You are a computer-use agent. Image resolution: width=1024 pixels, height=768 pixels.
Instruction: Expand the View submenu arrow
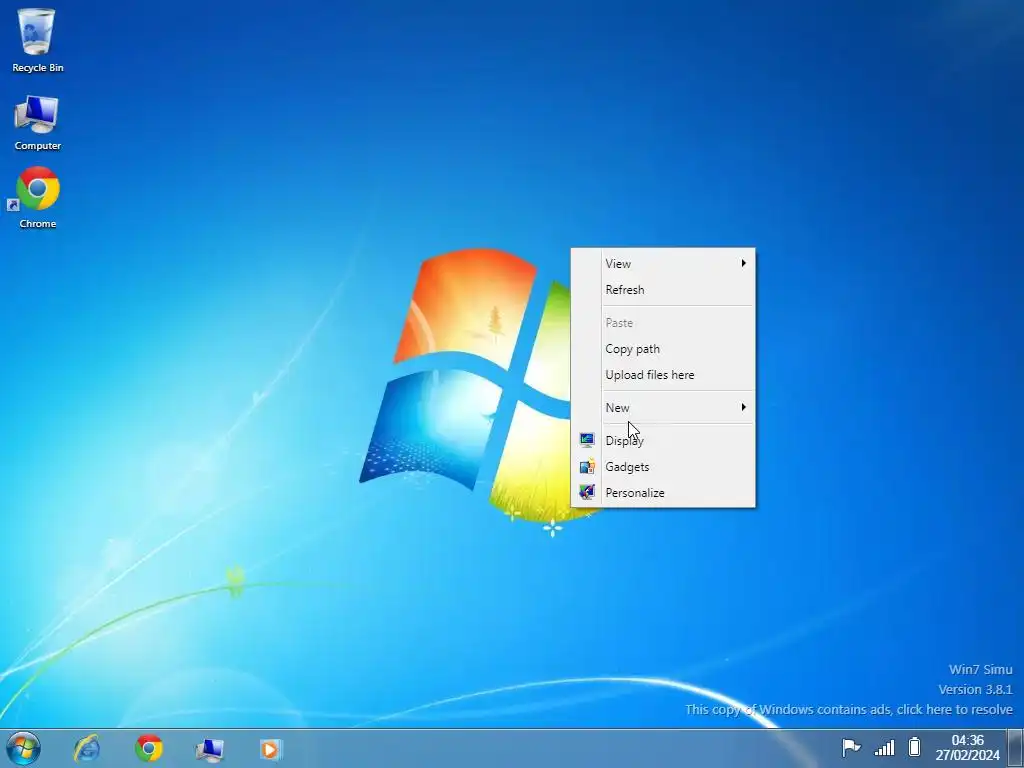click(743, 263)
